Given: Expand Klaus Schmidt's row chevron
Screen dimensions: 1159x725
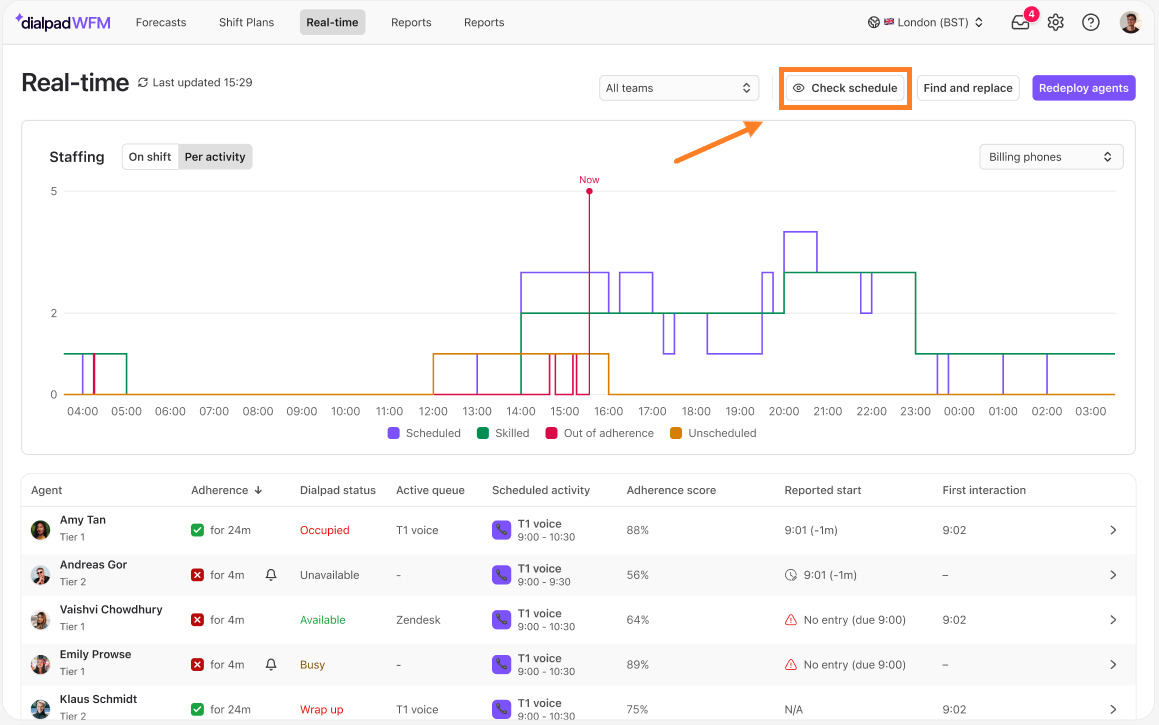Looking at the screenshot, I should click(1113, 709).
